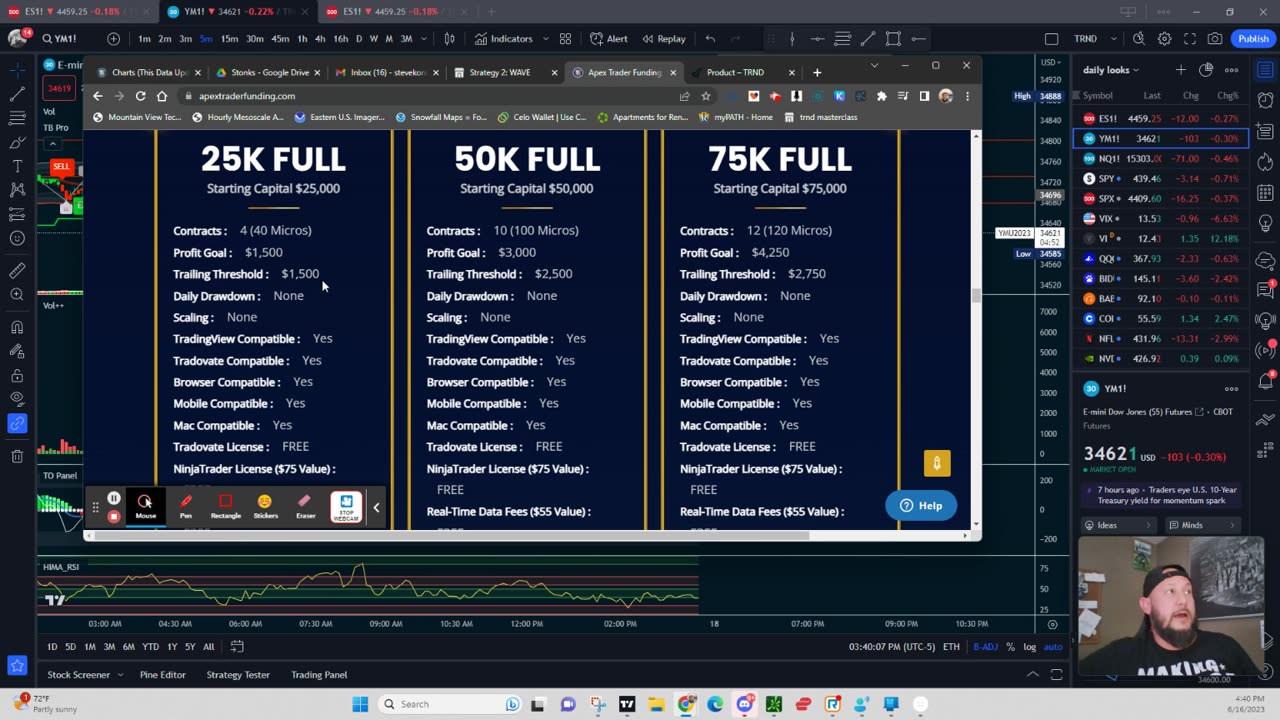Viewport: 1280px width, 720px height.
Task: Go back in the Chrome browser
Action: tap(97, 96)
